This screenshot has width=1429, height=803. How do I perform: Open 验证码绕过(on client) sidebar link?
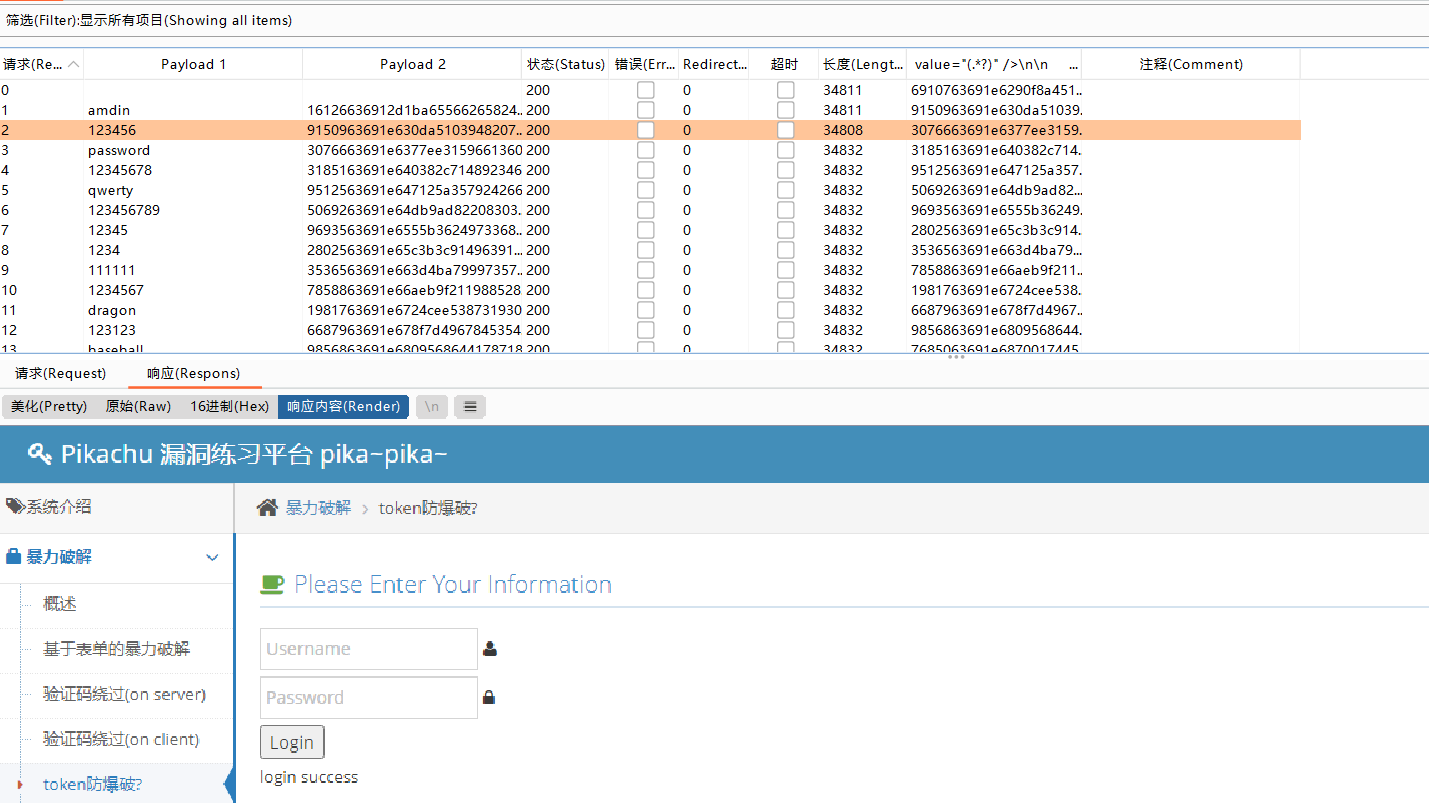pos(121,739)
